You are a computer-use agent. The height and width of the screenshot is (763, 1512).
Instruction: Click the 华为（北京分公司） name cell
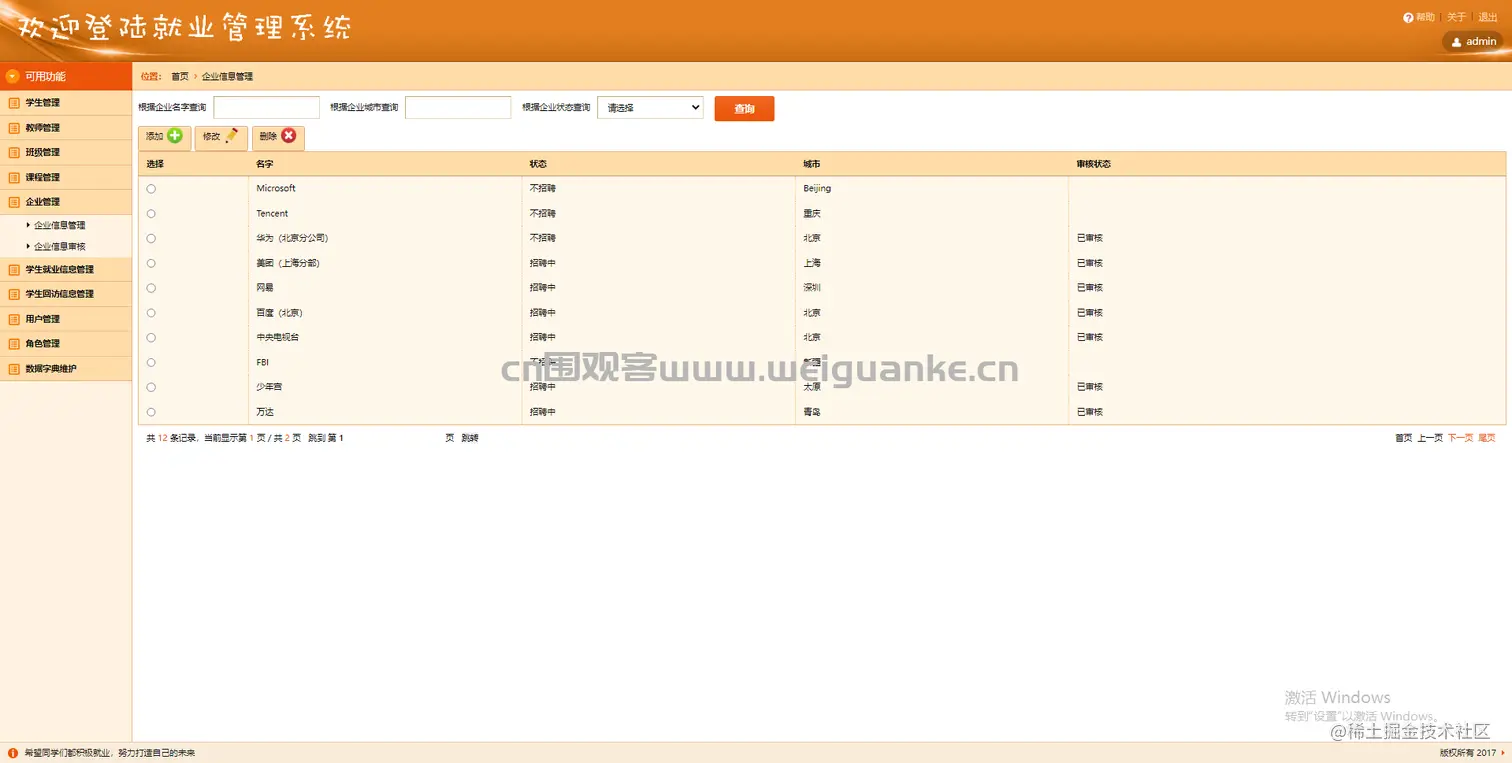(x=385, y=238)
